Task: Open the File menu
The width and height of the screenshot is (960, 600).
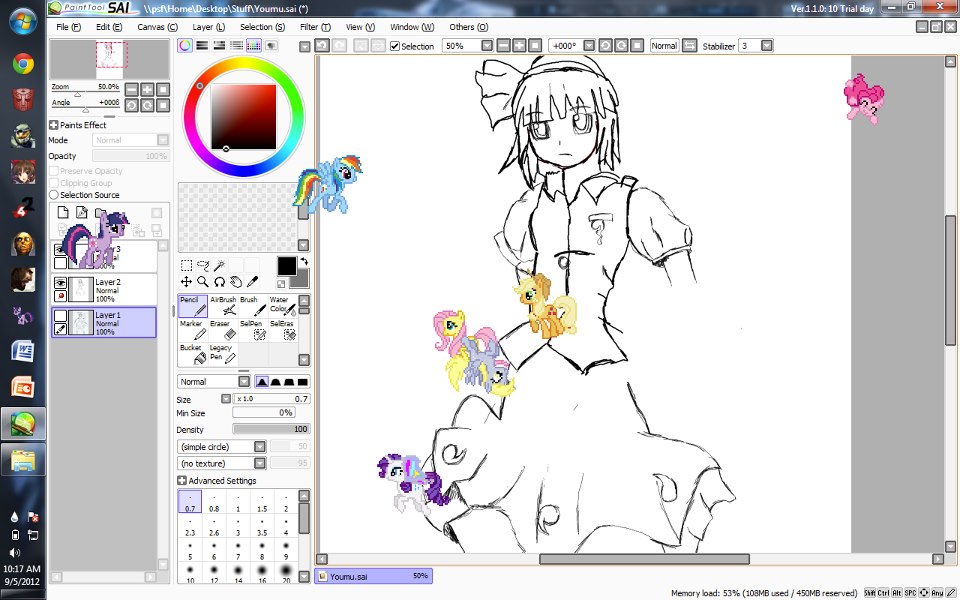Action: [x=69, y=27]
